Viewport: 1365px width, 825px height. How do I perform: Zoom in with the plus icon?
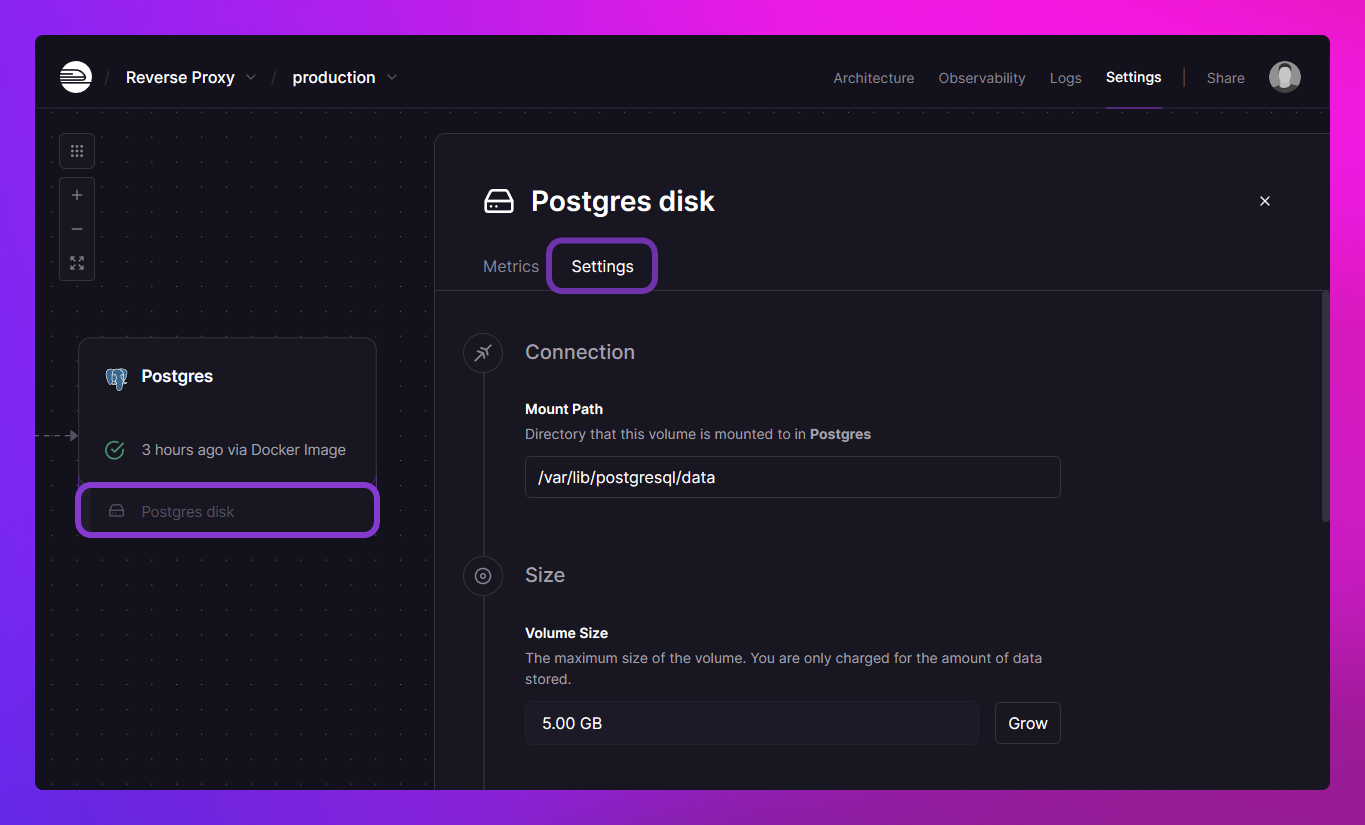tap(77, 195)
